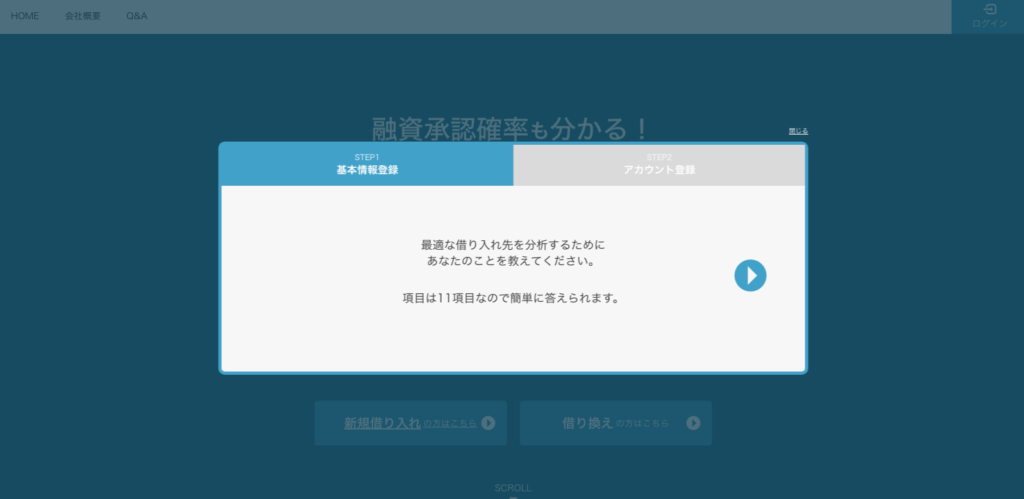Click the 新規借り入れ button

[410, 423]
